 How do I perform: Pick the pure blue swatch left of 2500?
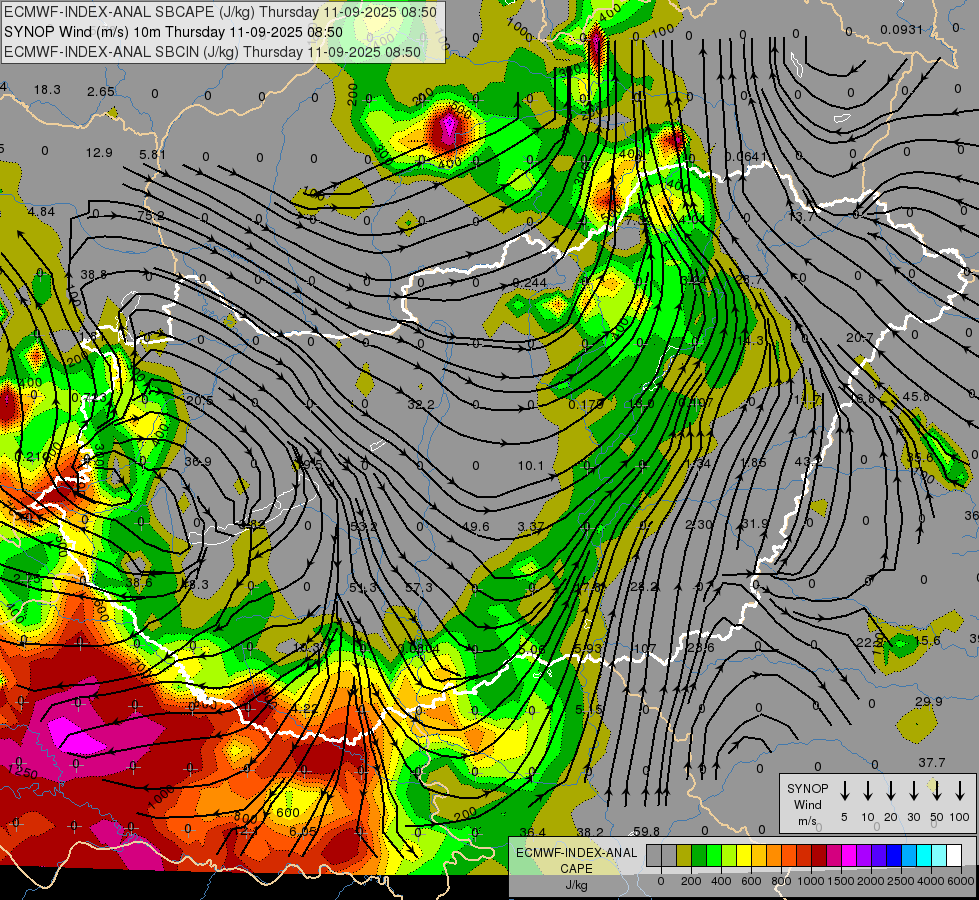coord(893,856)
